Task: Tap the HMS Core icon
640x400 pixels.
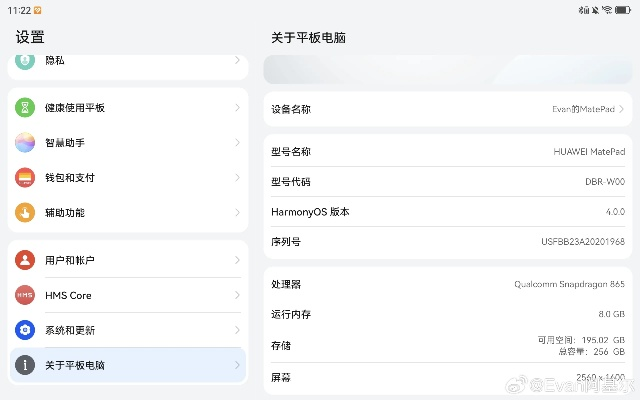Action: 25,296
